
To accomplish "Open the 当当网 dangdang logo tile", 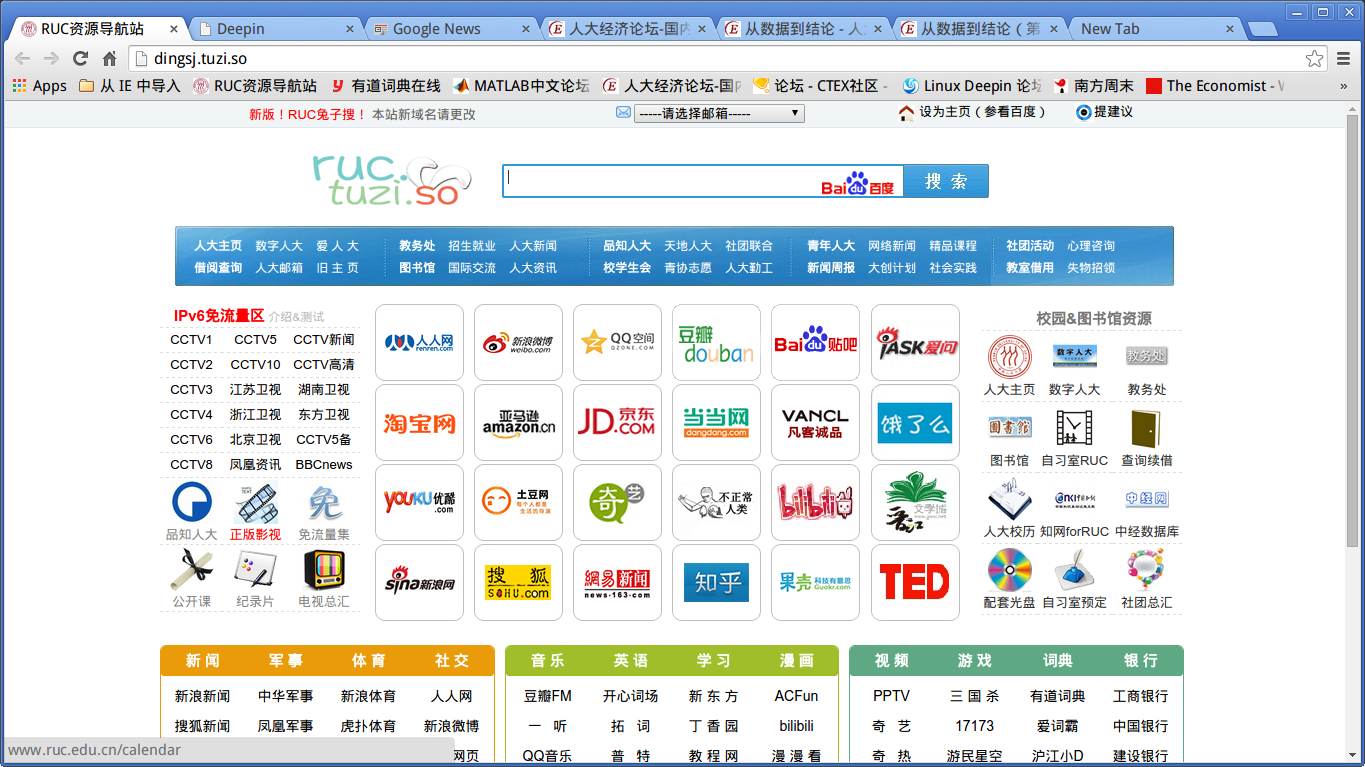I will [x=716, y=423].
